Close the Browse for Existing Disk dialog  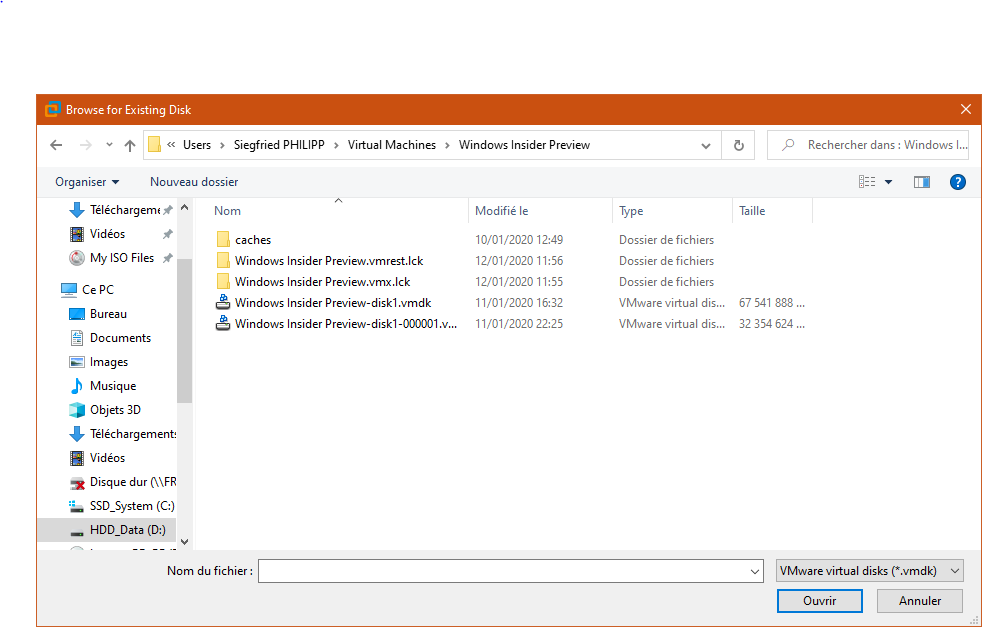pos(966,110)
